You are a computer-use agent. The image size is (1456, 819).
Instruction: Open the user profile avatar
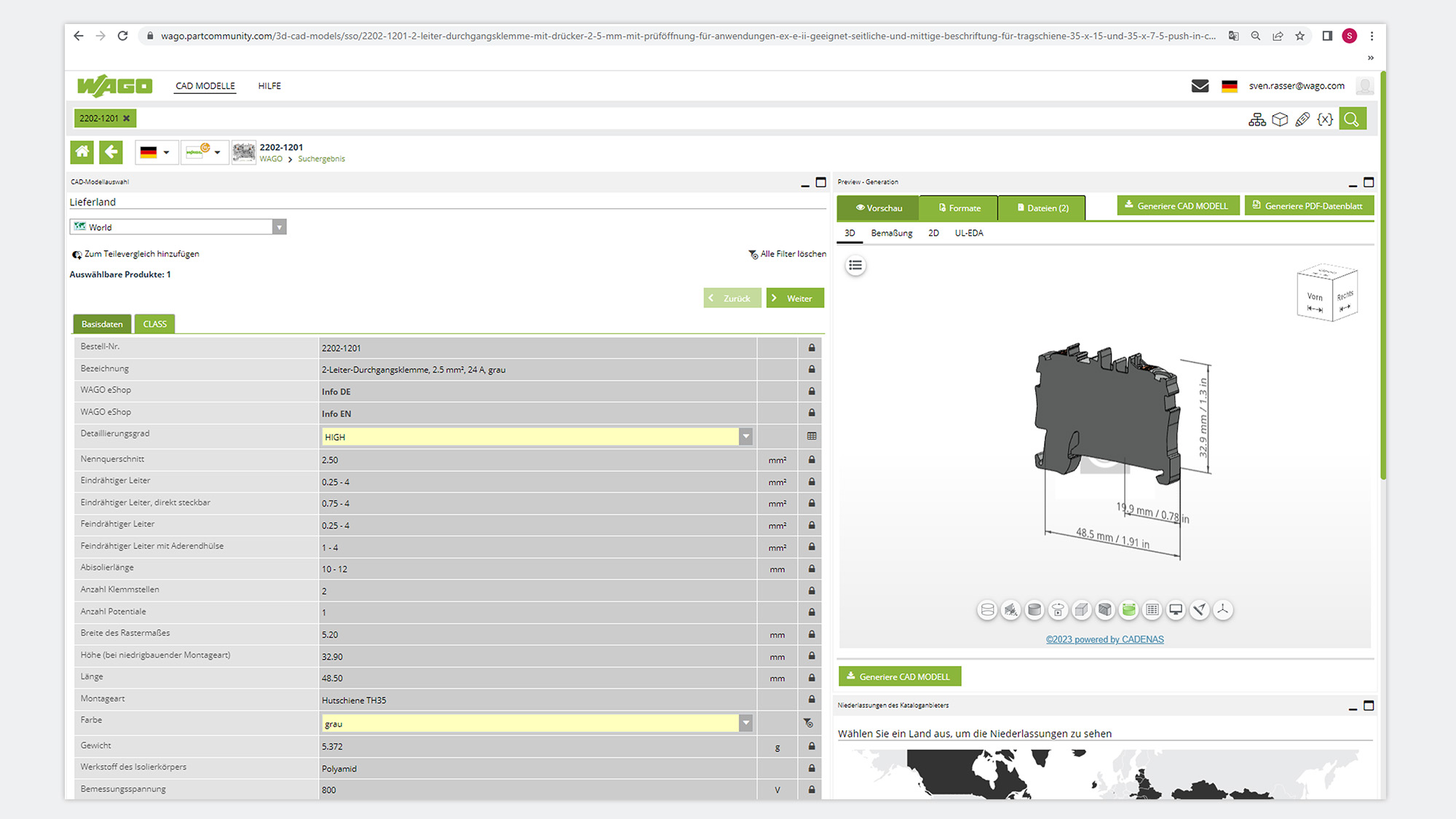click(x=1365, y=86)
